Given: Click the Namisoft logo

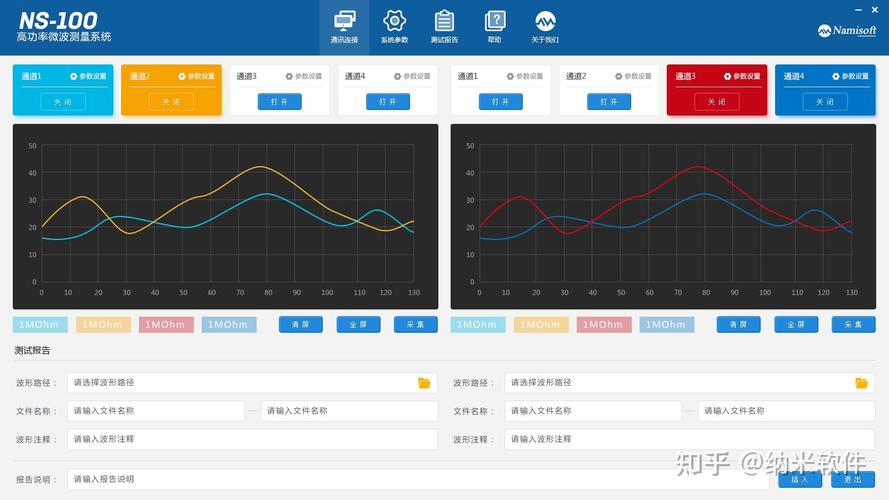Looking at the screenshot, I should tap(847, 31).
